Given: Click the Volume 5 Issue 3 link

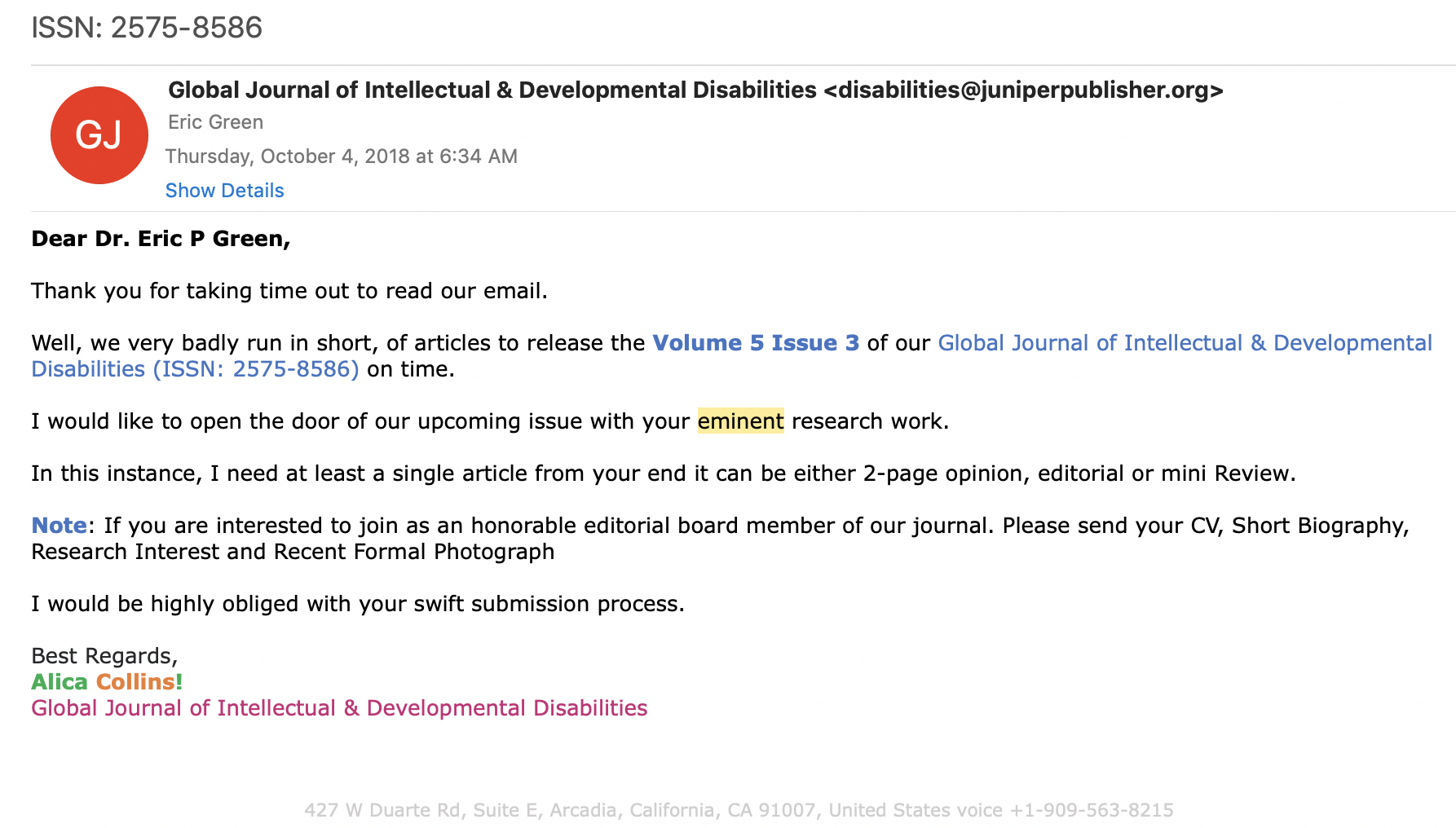Looking at the screenshot, I should pyautogui.click(x=756, y=343).
